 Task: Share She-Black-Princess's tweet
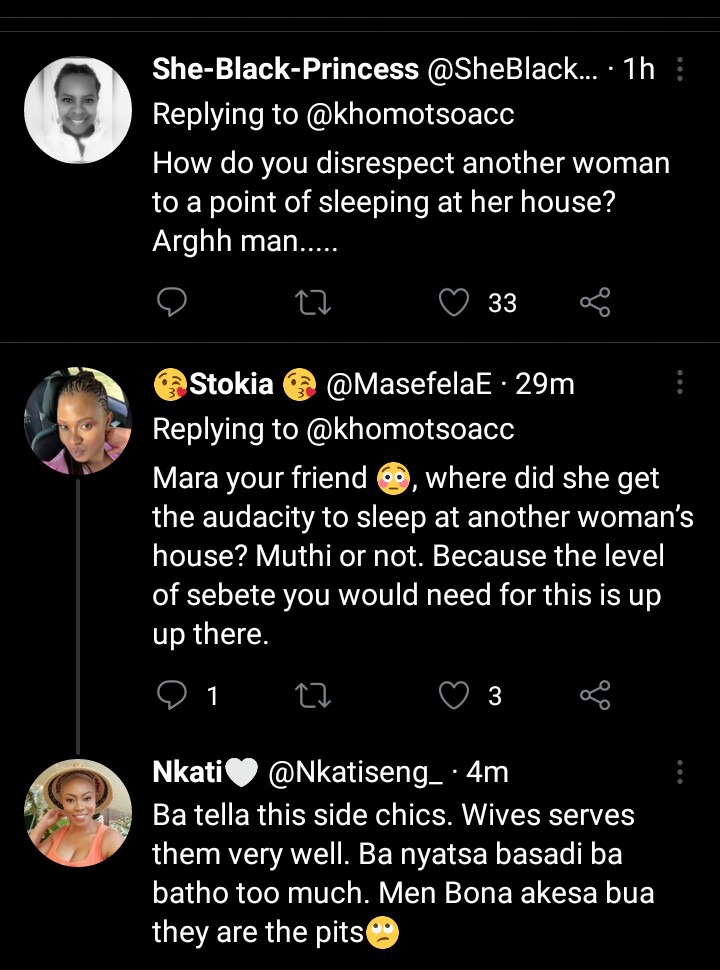(x=595, y=302)
